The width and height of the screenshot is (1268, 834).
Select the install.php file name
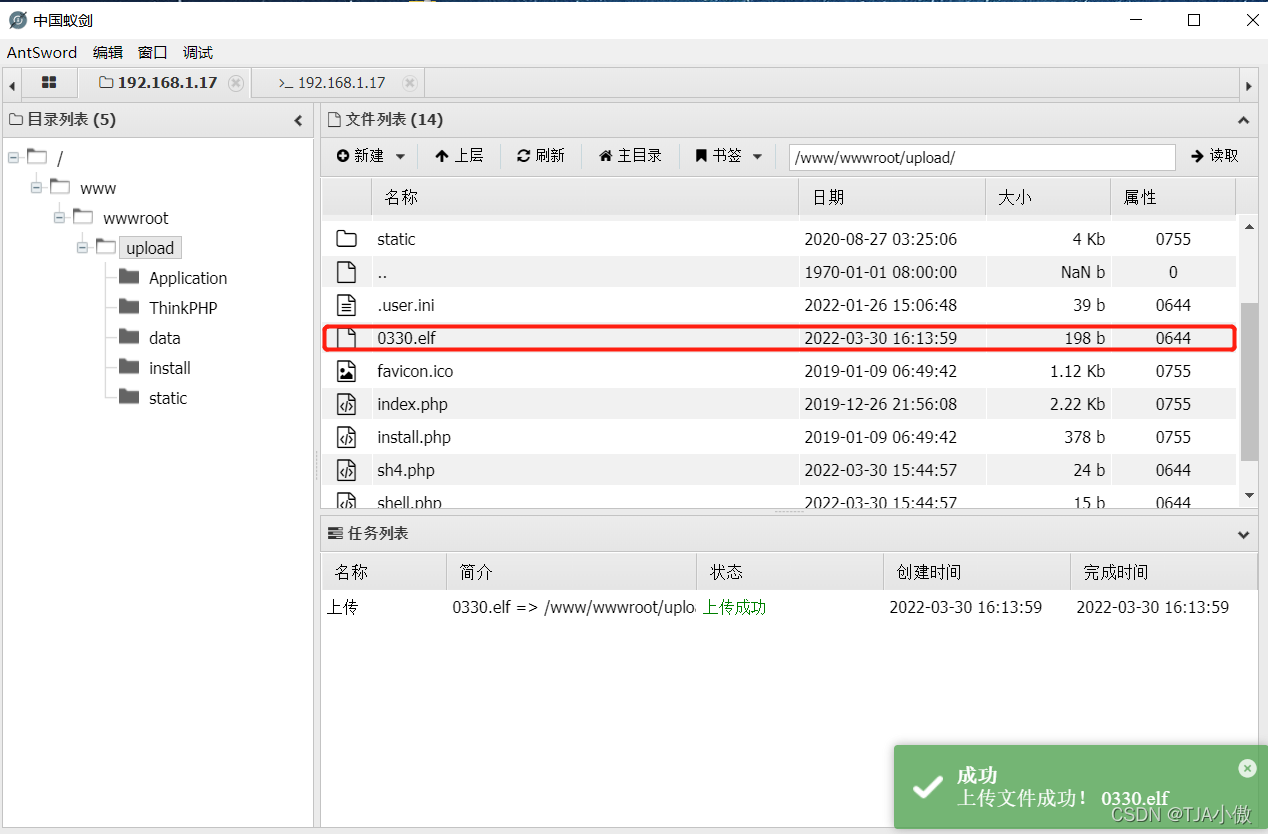click(414, 437)
